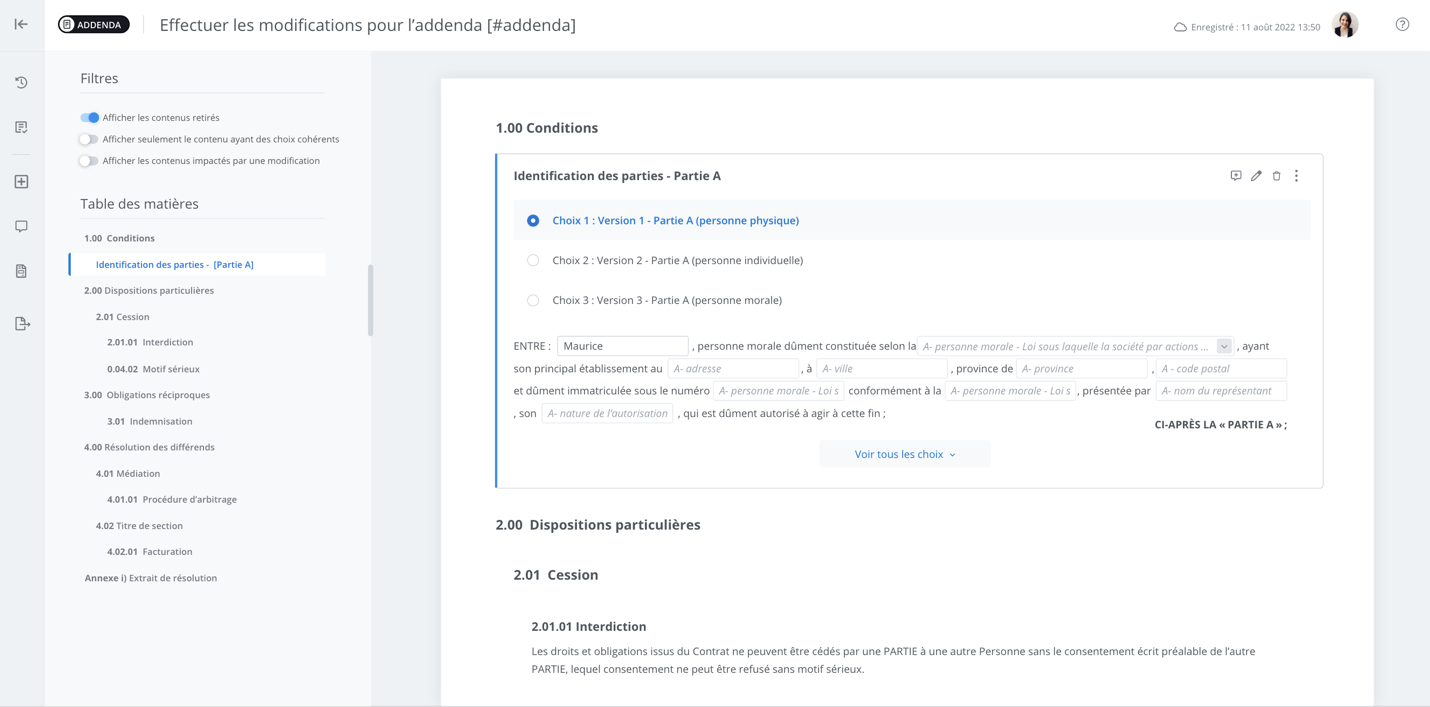Select Choix 2 personne individuelle radio

pyautogui.click(x=533, y=260)
